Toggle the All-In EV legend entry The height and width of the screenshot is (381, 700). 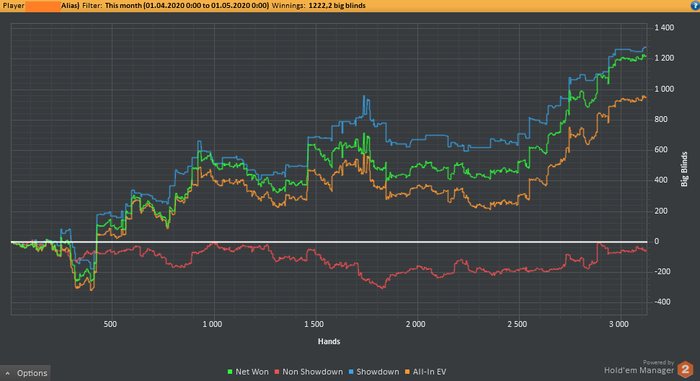coord(425,372)
